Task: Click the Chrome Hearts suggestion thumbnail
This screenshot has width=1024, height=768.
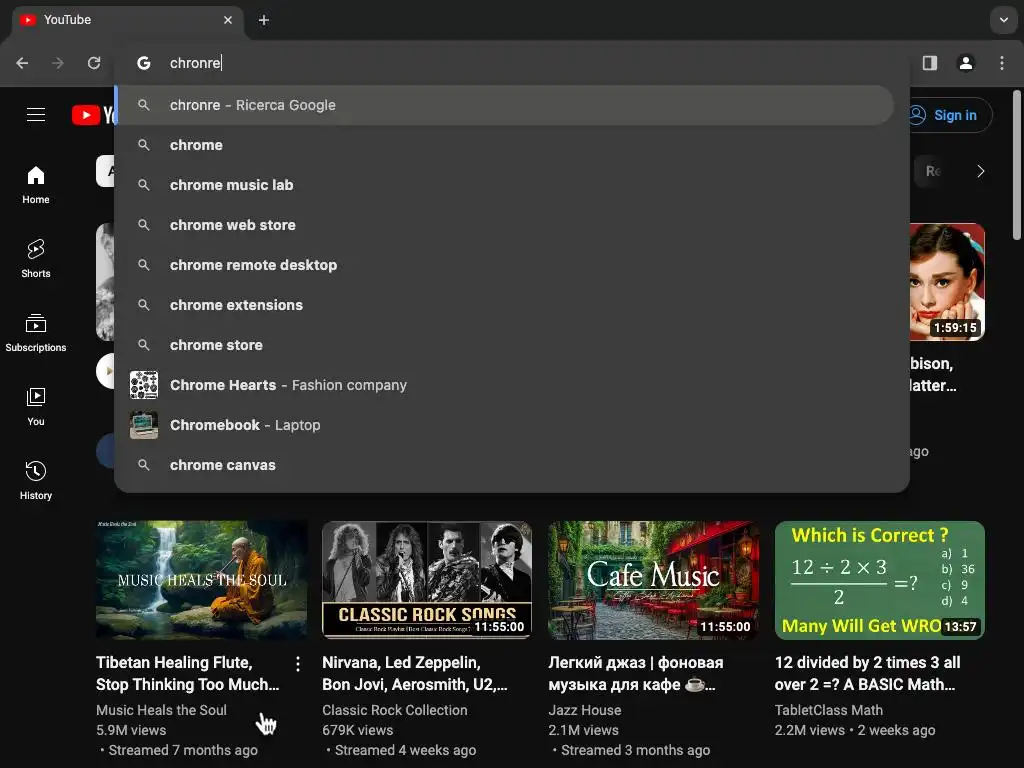Action: 144,385
